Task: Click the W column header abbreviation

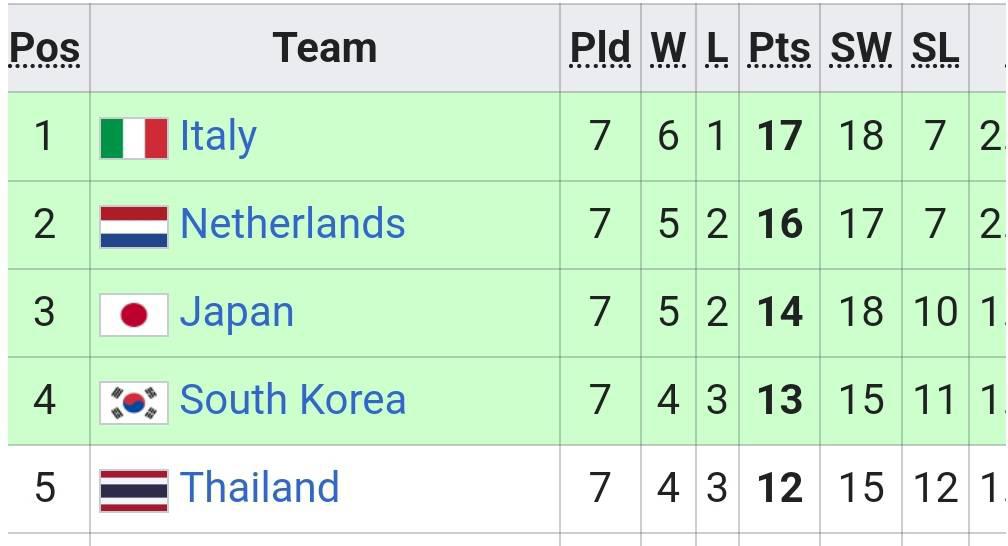Action: (668, 48)
